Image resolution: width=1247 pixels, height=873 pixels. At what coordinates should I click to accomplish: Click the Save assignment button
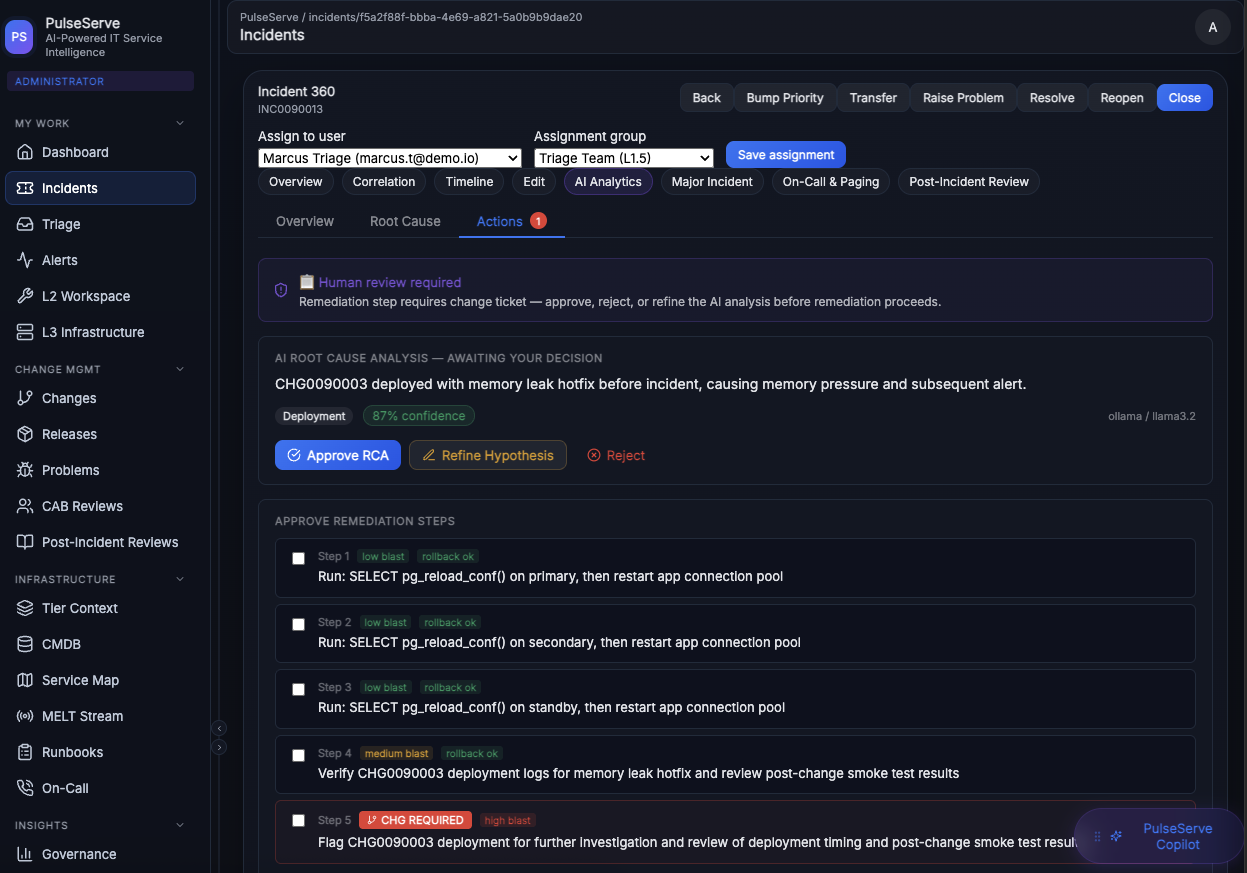point(786,155)
